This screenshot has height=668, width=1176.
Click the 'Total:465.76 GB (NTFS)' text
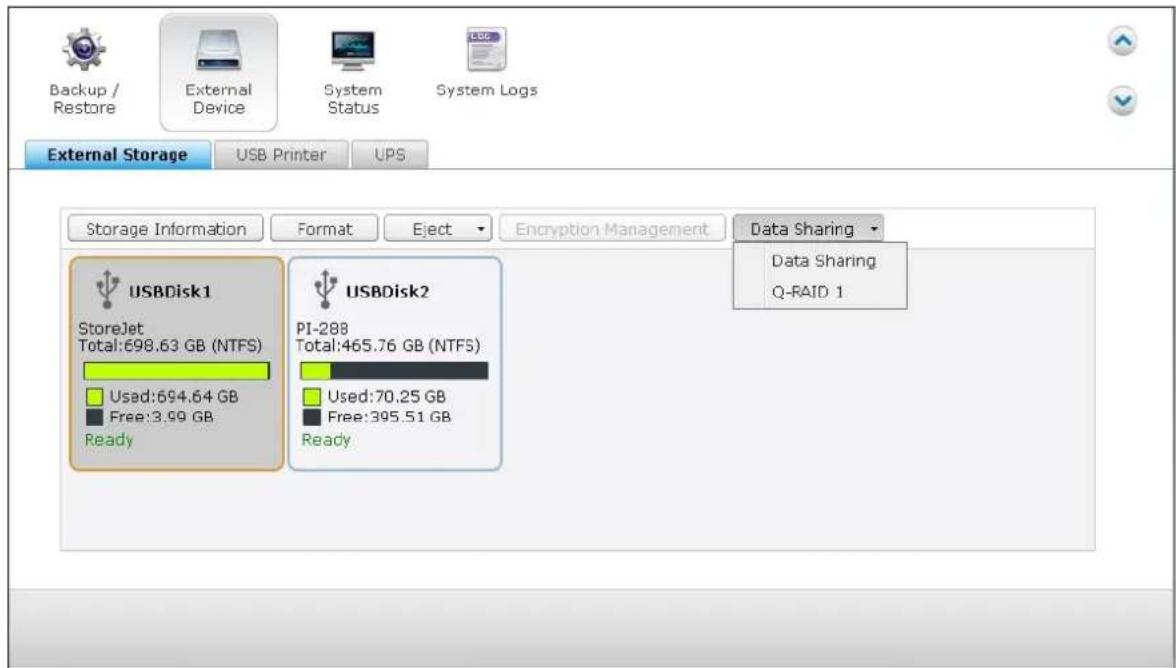(x=388, y=346)
